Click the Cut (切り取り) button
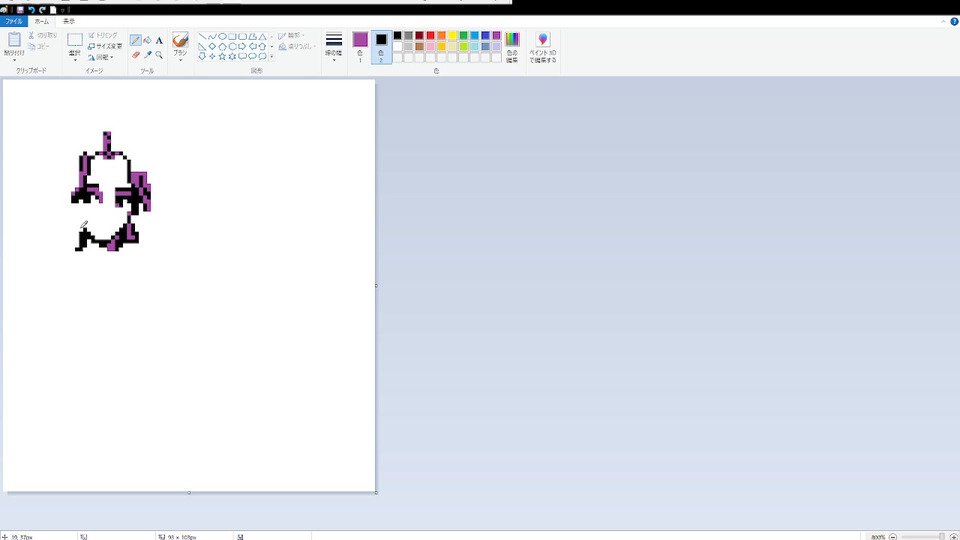960x540 pixels. point(42,36)
